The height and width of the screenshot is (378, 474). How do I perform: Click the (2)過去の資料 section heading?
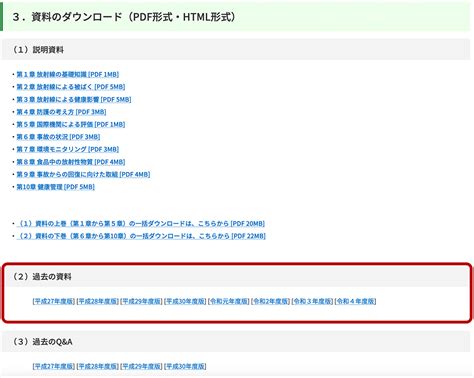[x=41, y=277]
